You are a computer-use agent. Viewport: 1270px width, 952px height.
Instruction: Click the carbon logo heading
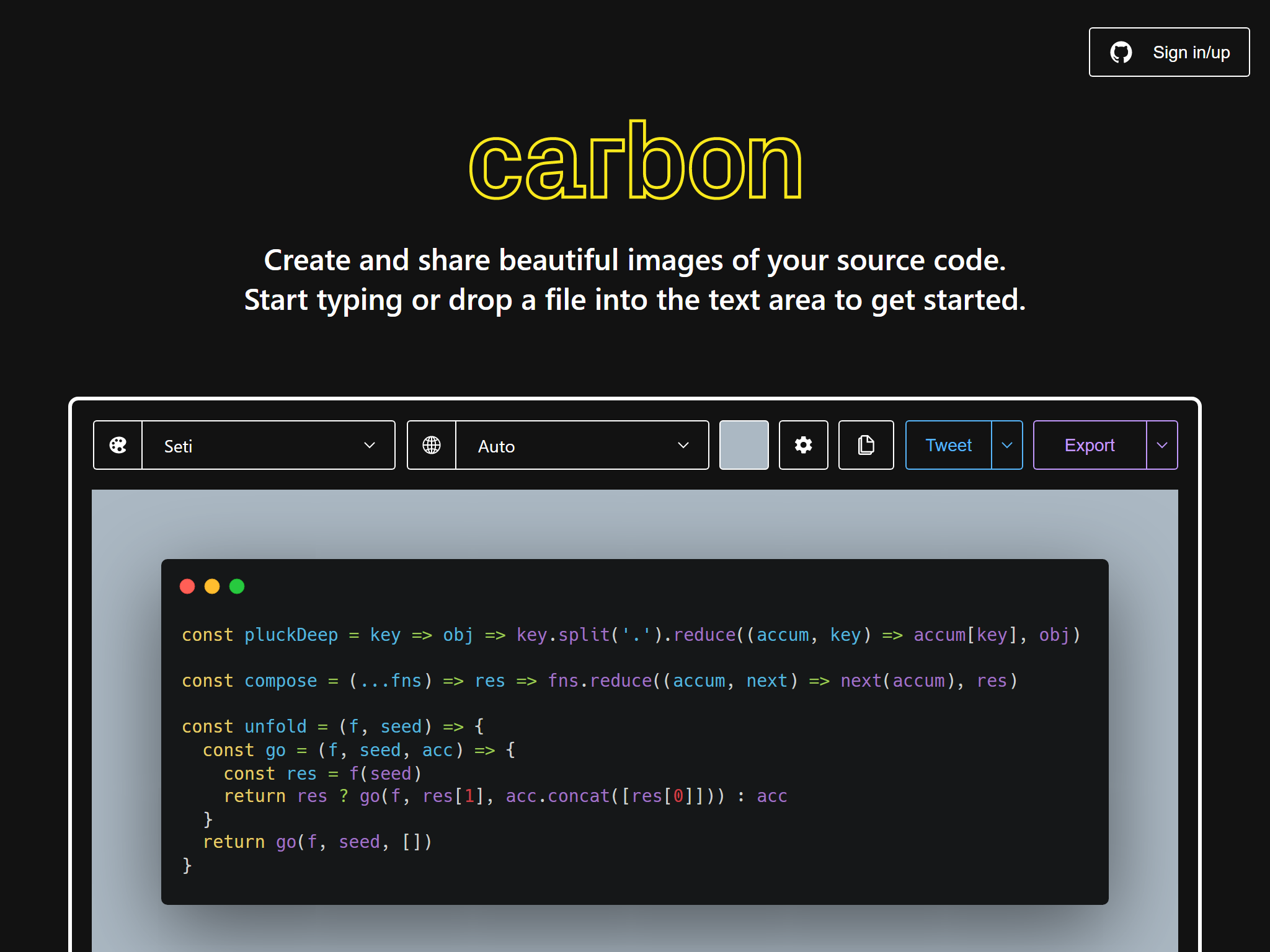(x=635, y=161)
